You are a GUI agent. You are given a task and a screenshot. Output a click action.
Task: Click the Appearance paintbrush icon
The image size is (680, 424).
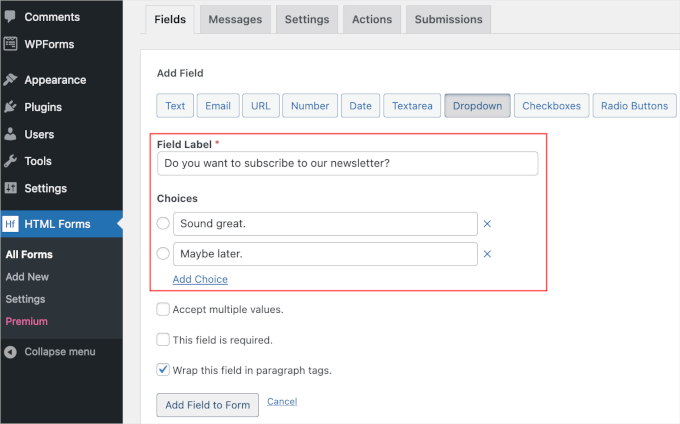point(10,80)
